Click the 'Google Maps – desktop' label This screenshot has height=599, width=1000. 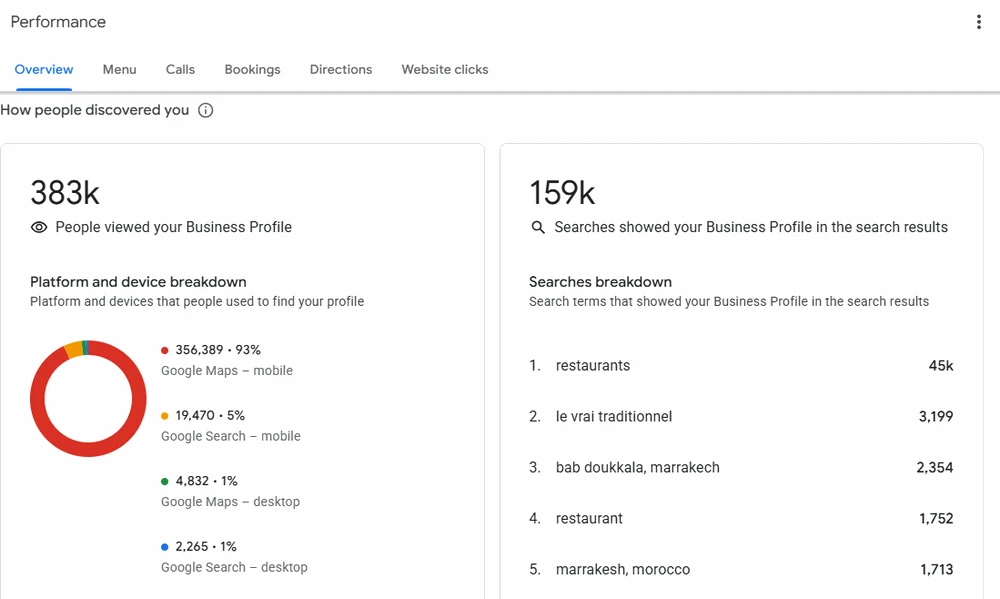click(230, 502)
